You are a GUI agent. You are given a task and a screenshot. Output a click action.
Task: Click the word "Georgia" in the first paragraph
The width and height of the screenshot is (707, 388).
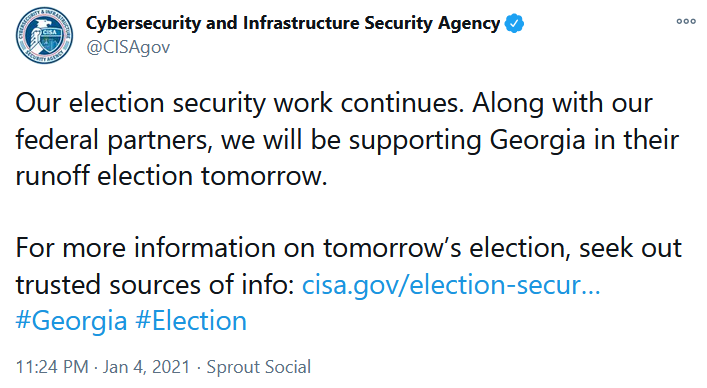click(x=537, y=141)
